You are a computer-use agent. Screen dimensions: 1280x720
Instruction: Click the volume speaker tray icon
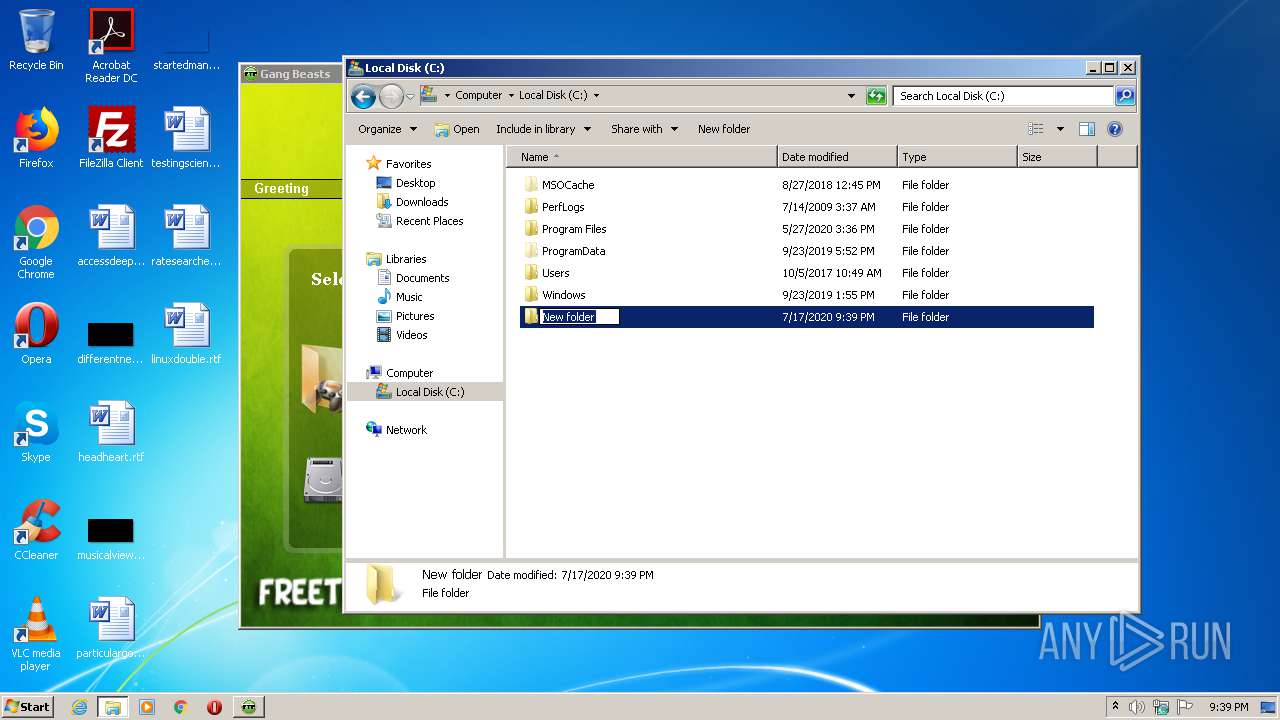point(1137,707)
